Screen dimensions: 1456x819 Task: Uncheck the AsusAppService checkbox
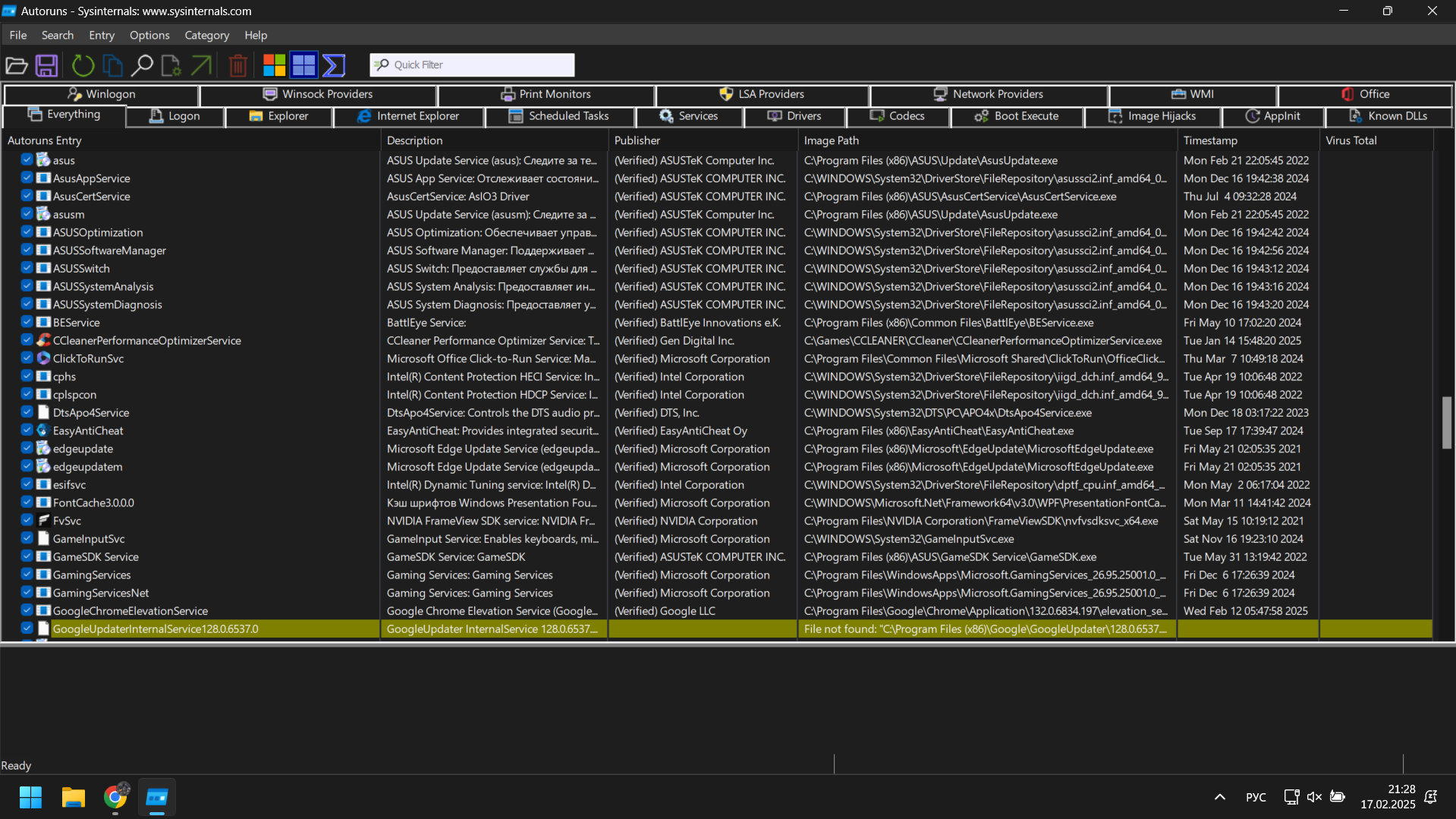coord(27,178)
